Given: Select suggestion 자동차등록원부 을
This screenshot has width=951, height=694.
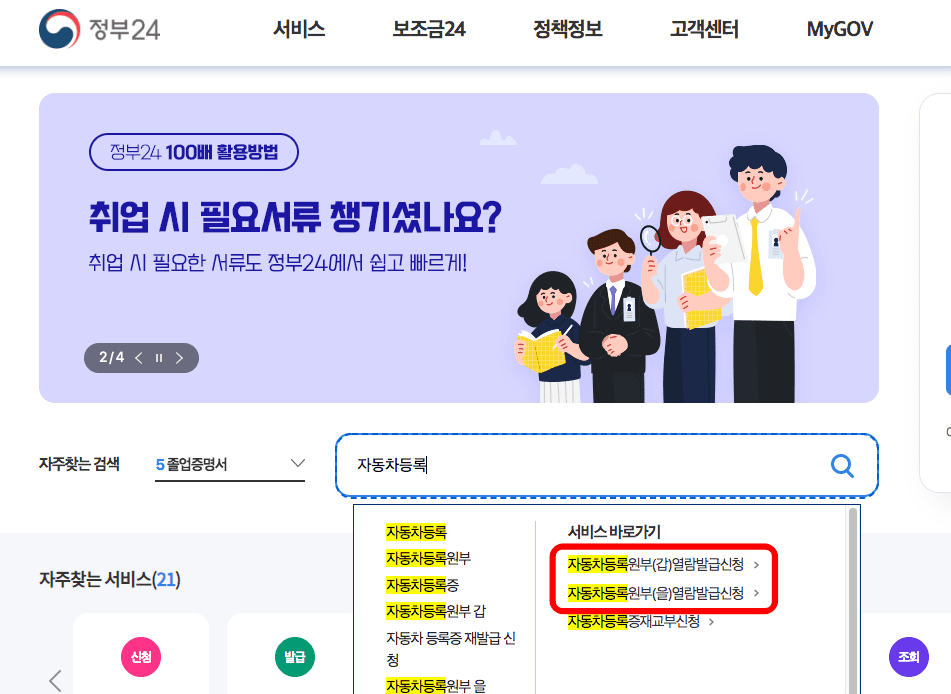Looking at the screenshot, I should coord(436,686).
